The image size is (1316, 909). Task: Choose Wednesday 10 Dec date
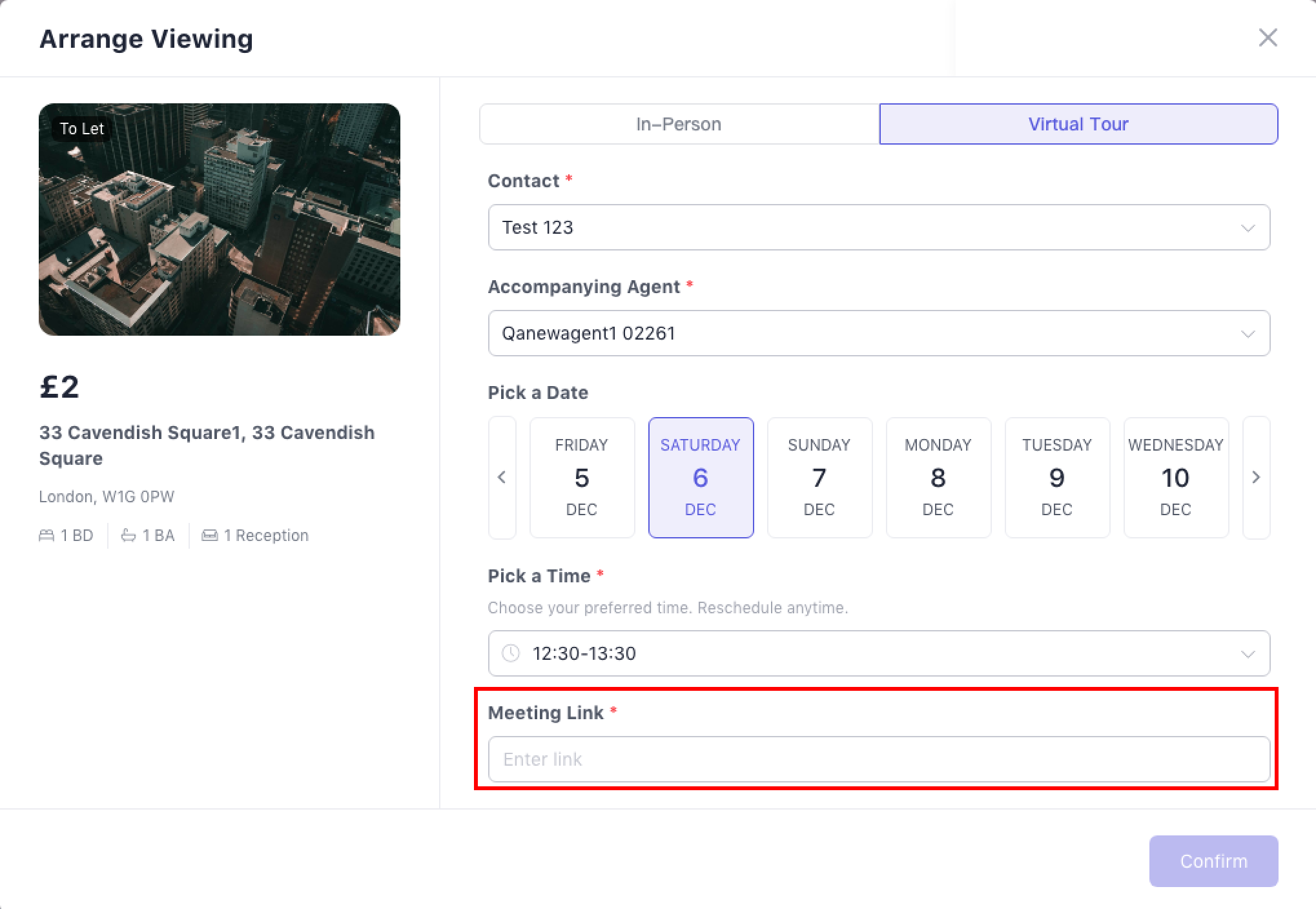pyautogui.click(x=1175, y=477)
